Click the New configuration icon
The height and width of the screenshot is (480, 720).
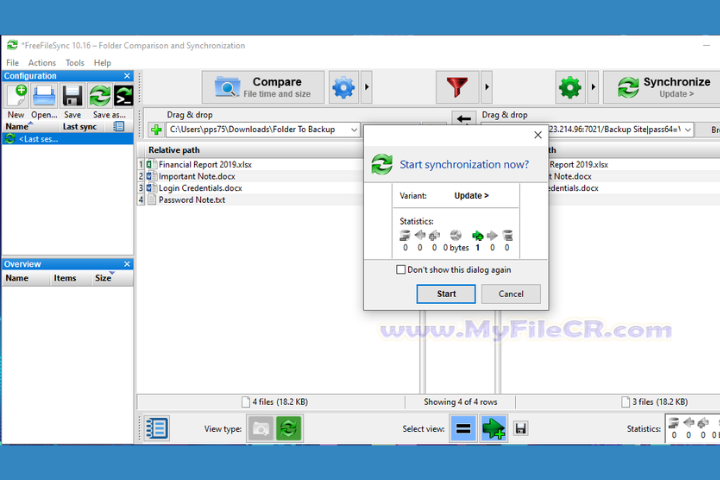coord(16,96)
